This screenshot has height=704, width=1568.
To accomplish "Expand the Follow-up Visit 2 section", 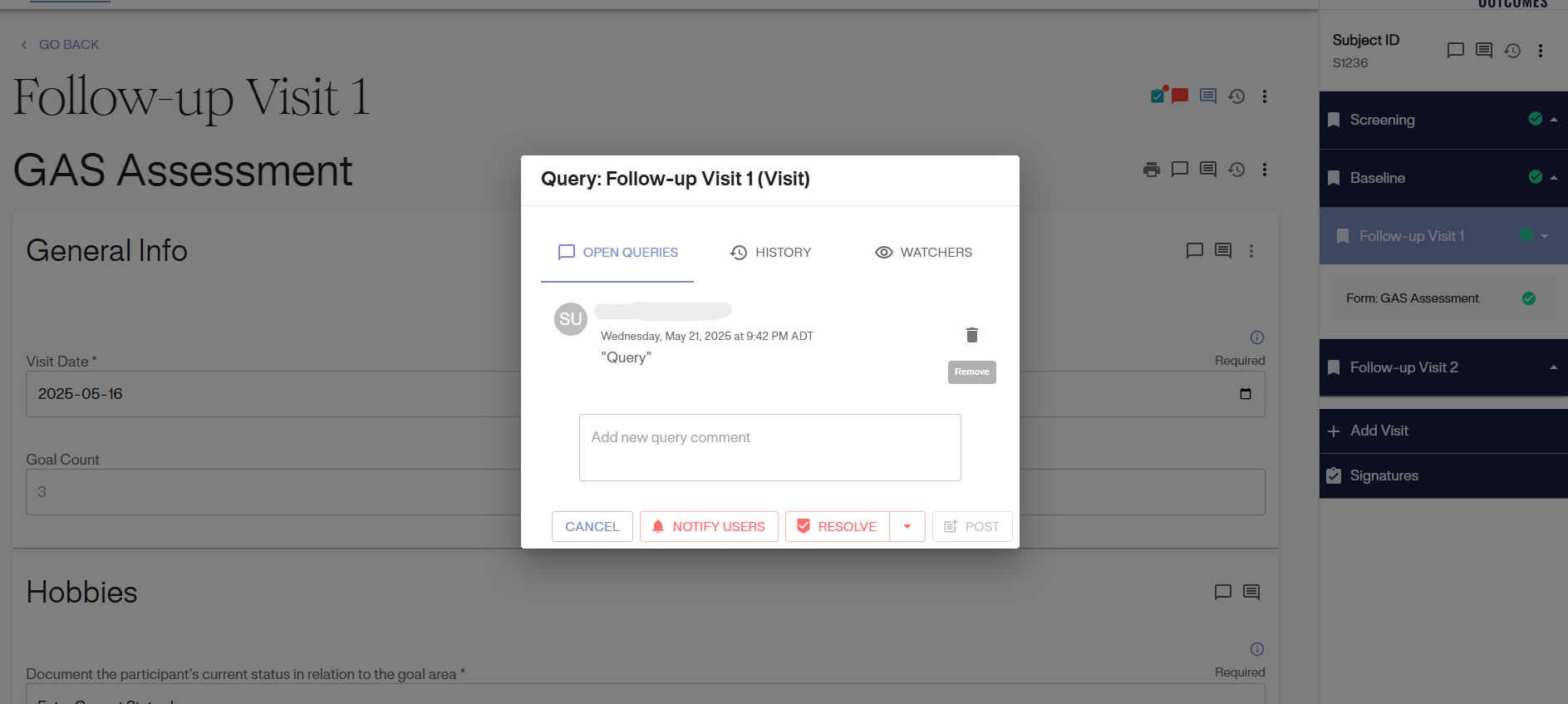I will [x=1553, y=367].
